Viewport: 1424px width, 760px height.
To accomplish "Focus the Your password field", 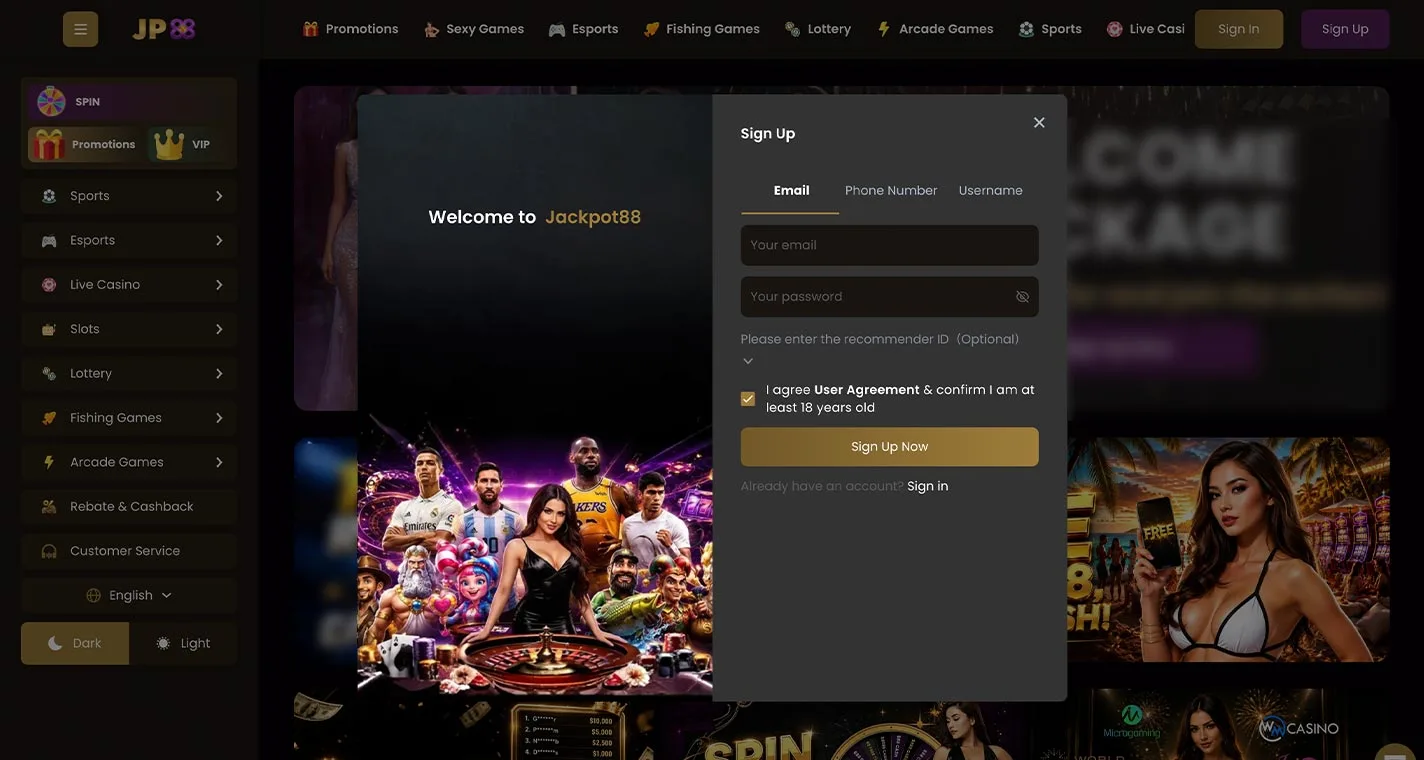I will pos(889,297).
